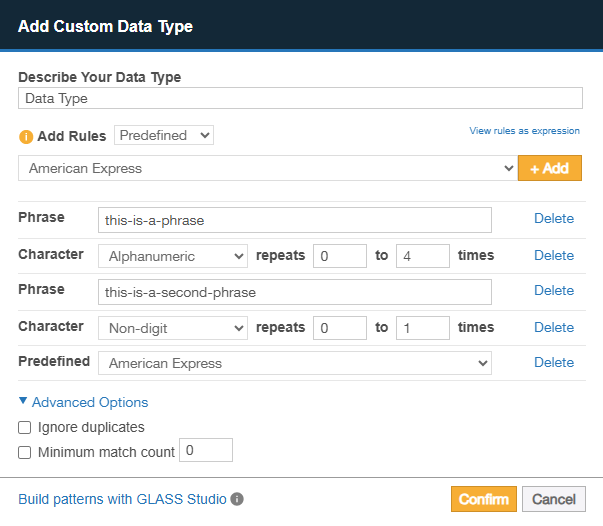Image resolution: width=603 pixels, height=526 pixels.
Task: Click the orange info icon beside Add Rules
Action: pyautogui.click(x=26, y=136)
